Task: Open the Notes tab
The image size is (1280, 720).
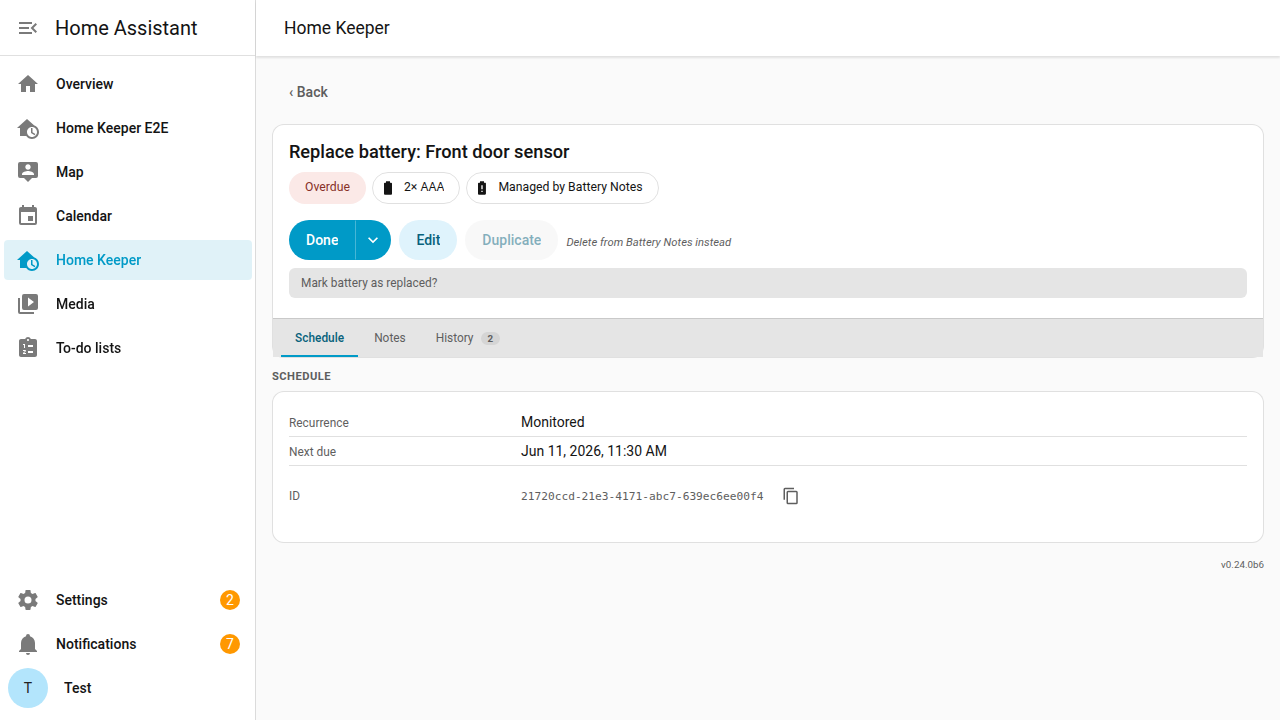Action: tap(390, 338)
